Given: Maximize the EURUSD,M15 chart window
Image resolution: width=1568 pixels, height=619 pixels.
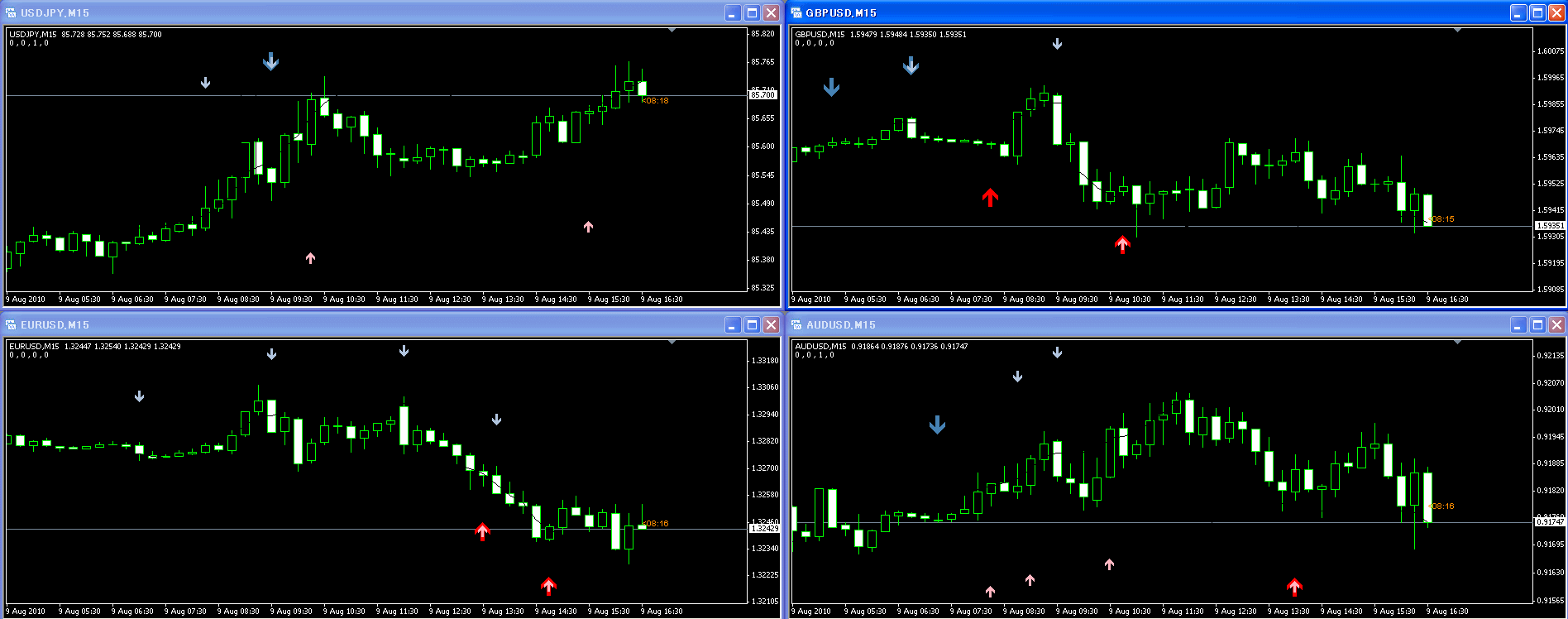Looking at the screenshot, I should tap(752, 324).
